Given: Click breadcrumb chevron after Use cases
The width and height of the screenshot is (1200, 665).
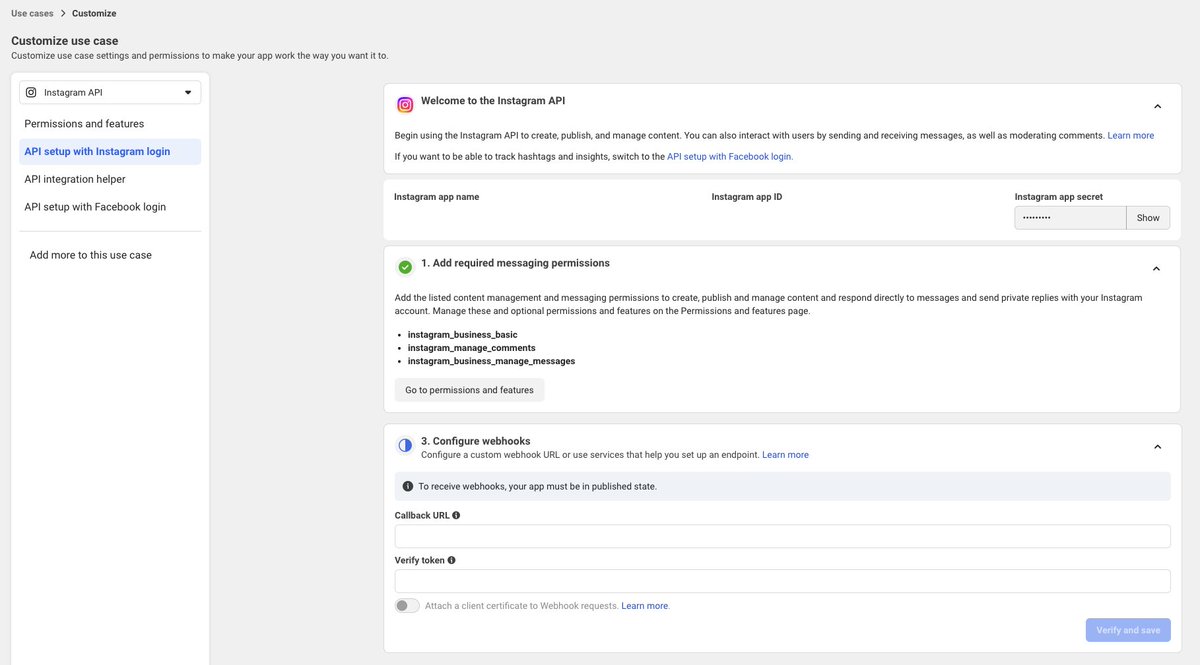Looking at the screenshot, I should 63,13.
